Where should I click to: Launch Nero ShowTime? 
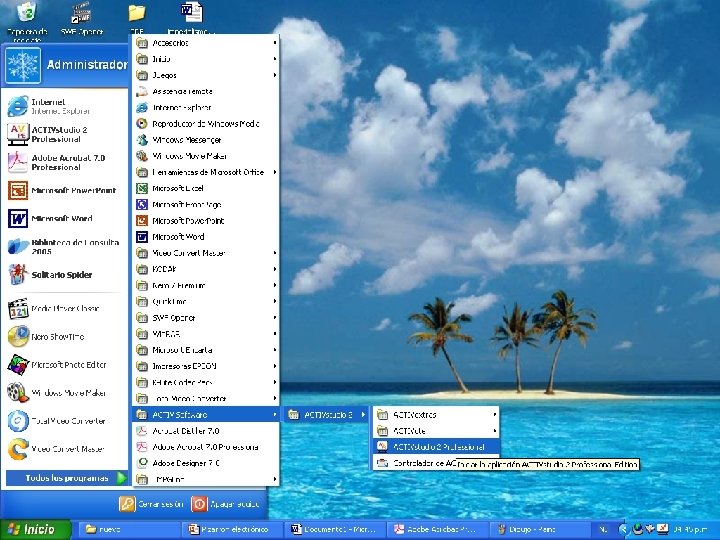[65, 337]
